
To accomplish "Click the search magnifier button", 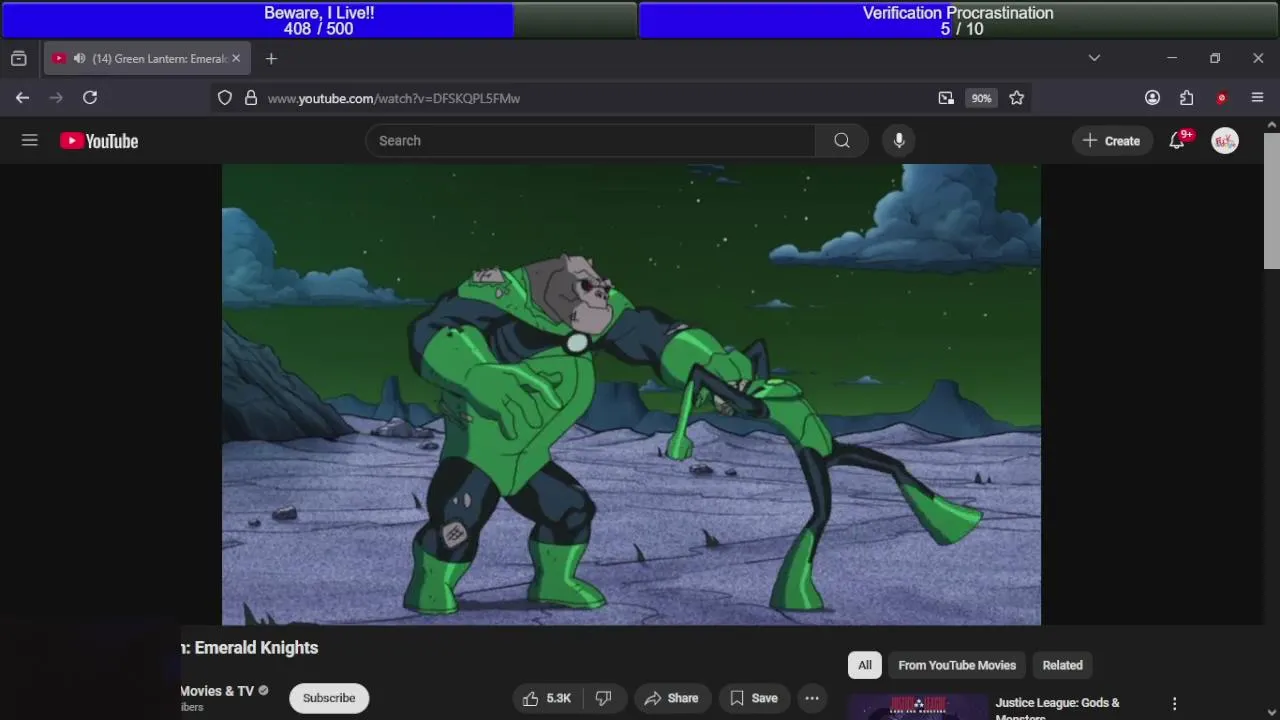I will click(842, 141).
